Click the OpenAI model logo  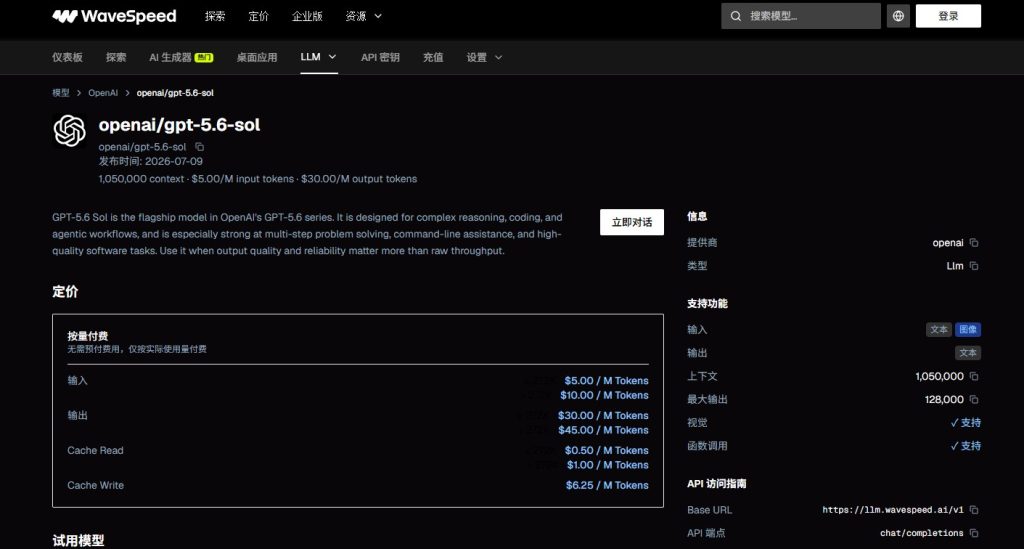[x=69, y=131]
